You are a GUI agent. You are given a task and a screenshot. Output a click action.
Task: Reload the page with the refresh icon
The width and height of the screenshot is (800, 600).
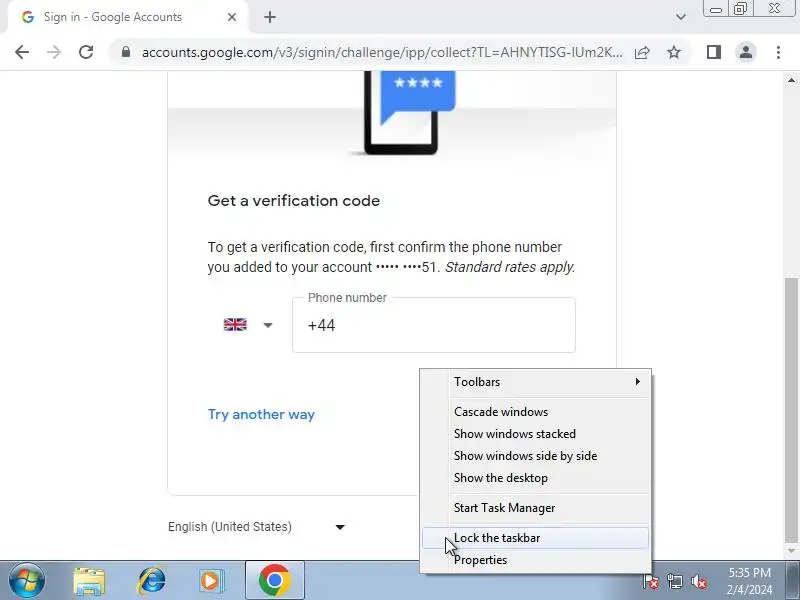tap(86, 52)
